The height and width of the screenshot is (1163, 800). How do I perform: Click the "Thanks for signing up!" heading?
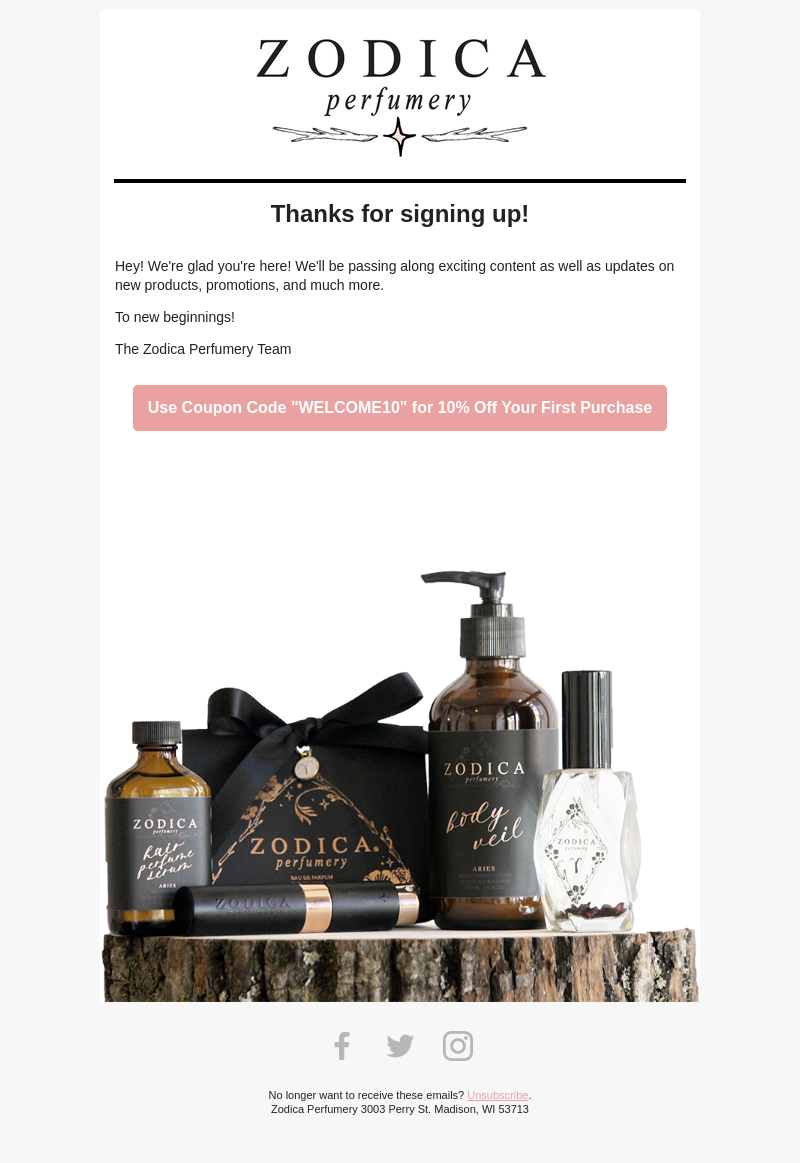[x=400, y=214]
